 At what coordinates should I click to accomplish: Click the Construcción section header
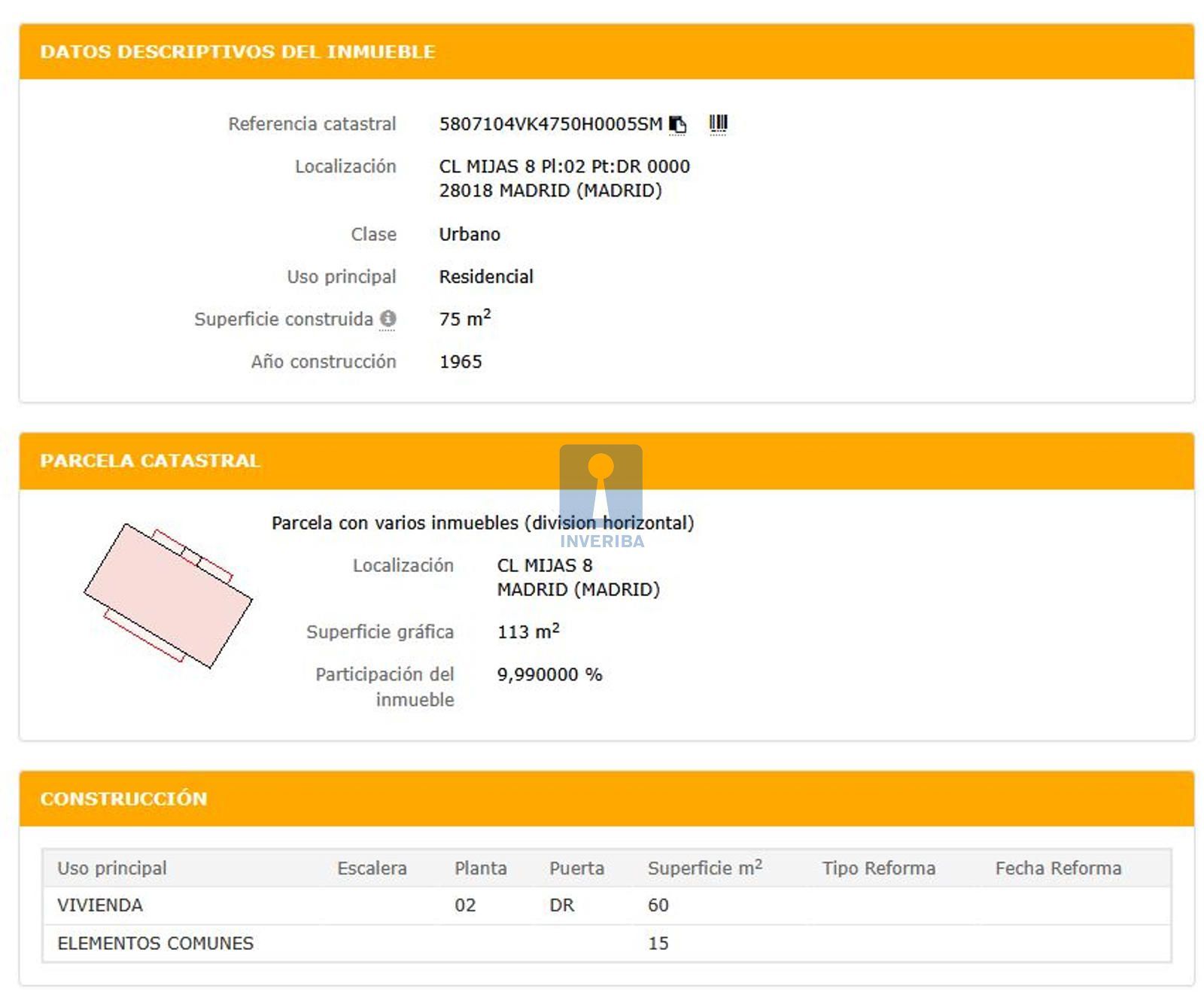tap(123, 799)
